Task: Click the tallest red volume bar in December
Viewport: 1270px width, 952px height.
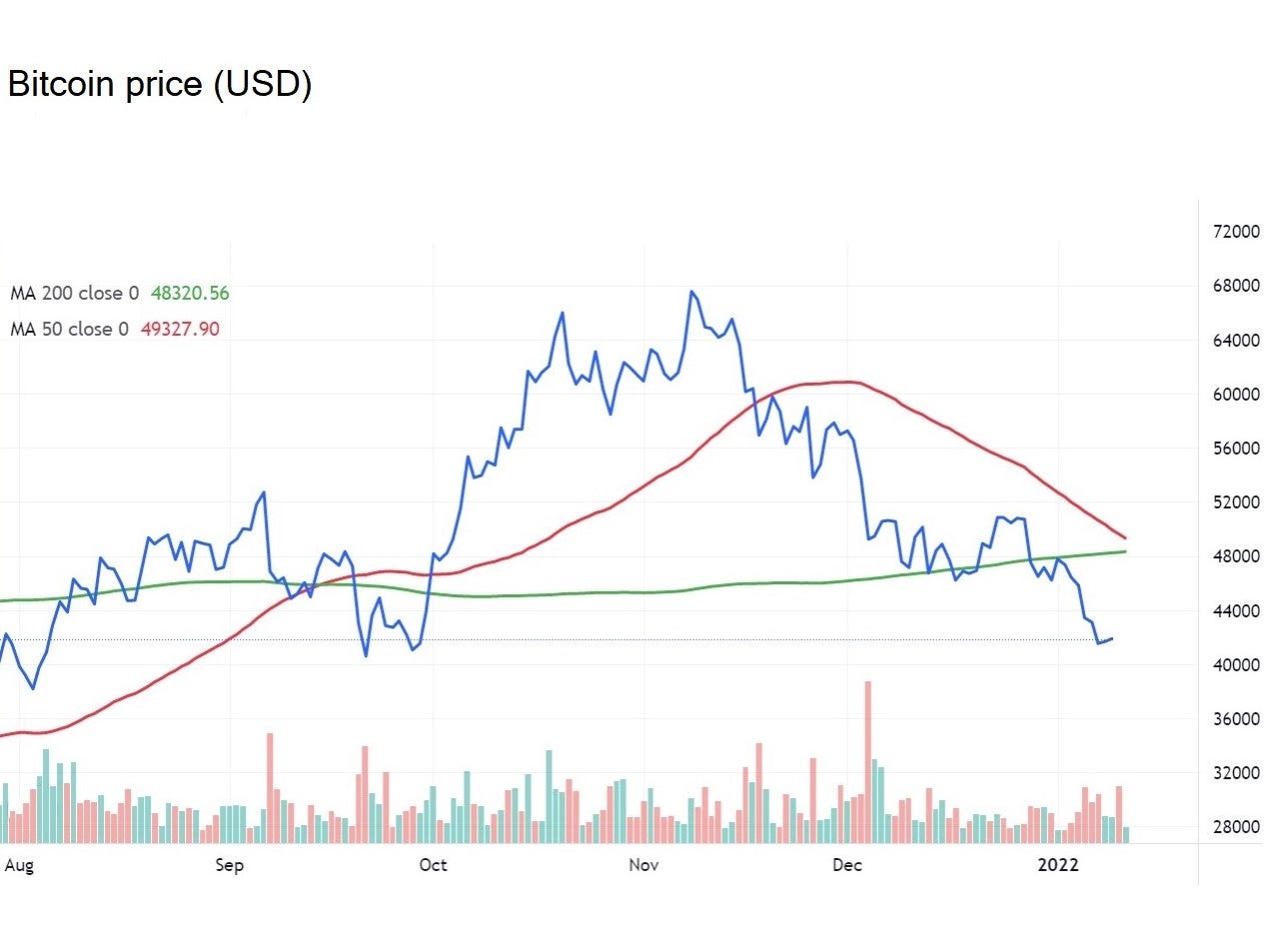Action: tap(868, 759)
